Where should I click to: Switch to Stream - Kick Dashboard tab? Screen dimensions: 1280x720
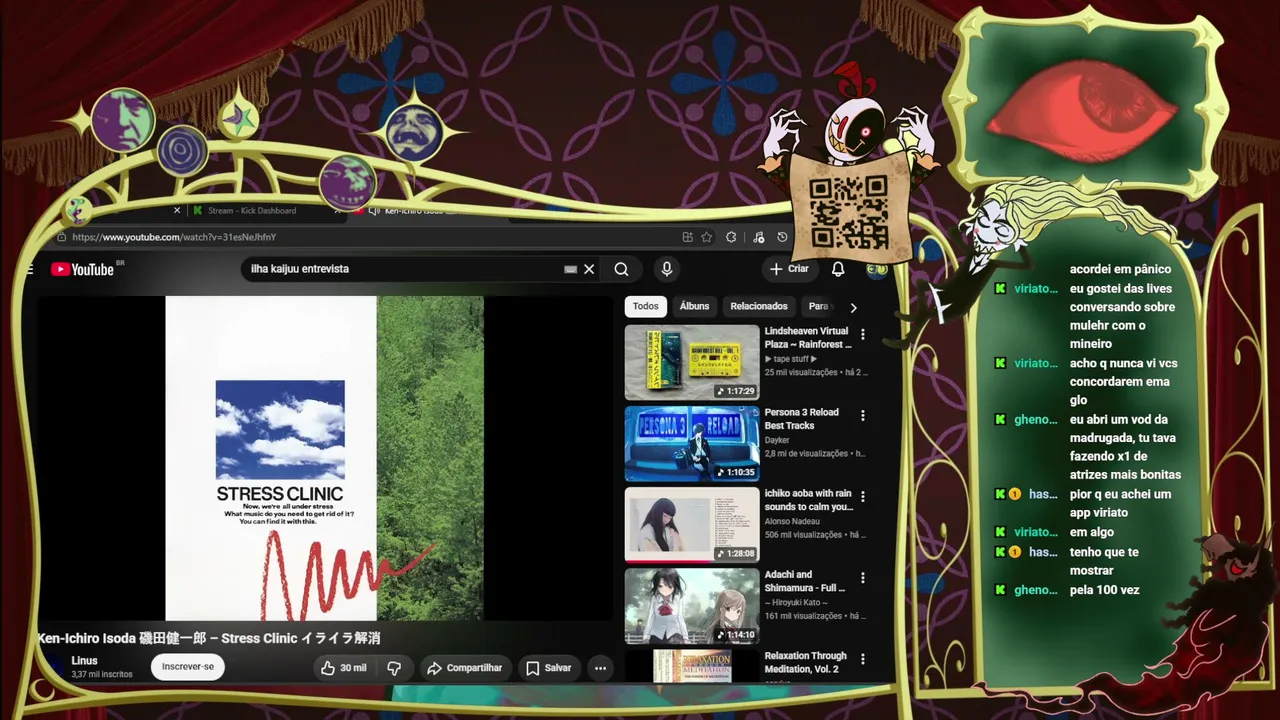pos(254,211)
